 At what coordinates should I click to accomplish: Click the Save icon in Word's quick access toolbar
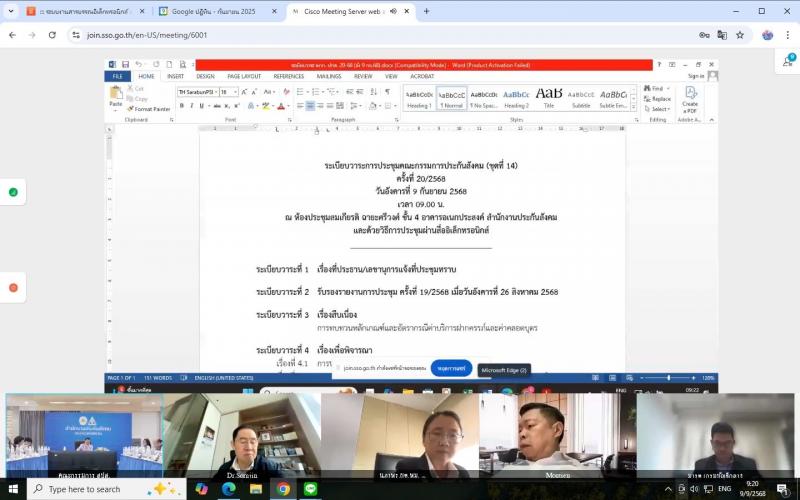coord(126,64)
